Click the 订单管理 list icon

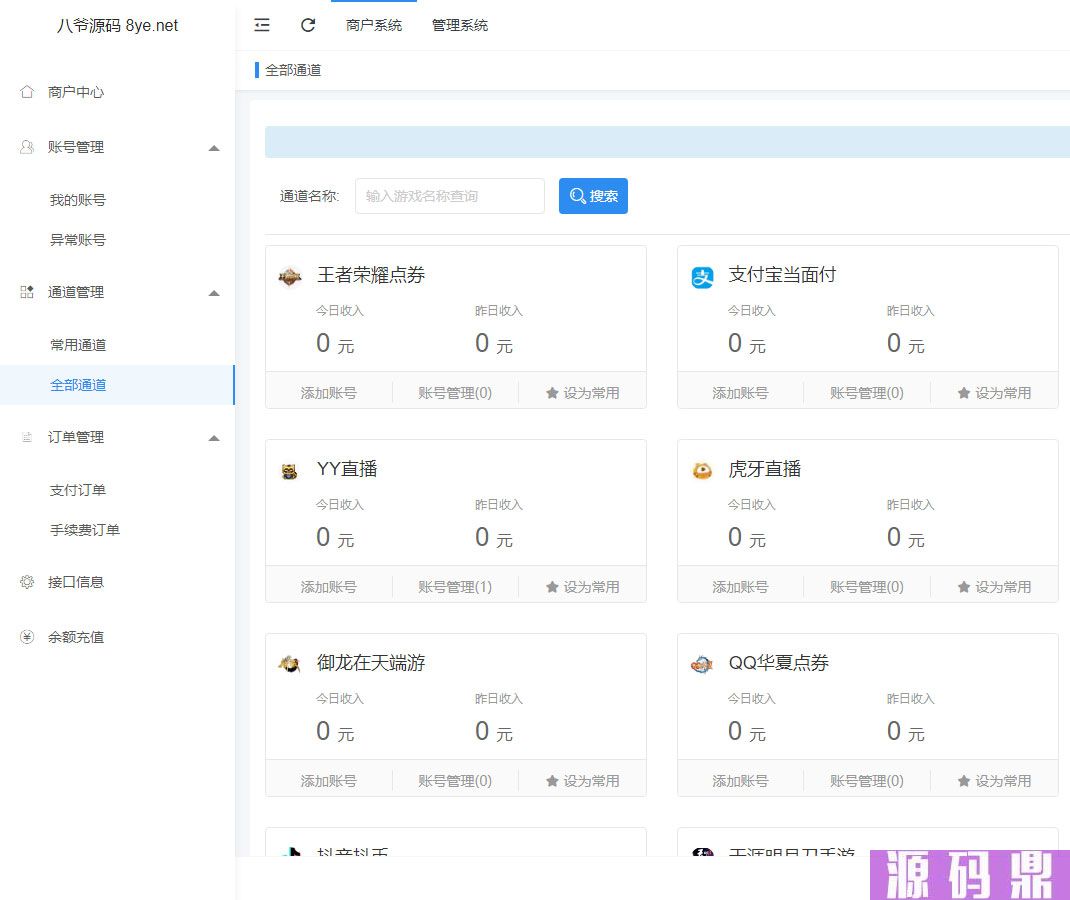[x=27, y=437]
